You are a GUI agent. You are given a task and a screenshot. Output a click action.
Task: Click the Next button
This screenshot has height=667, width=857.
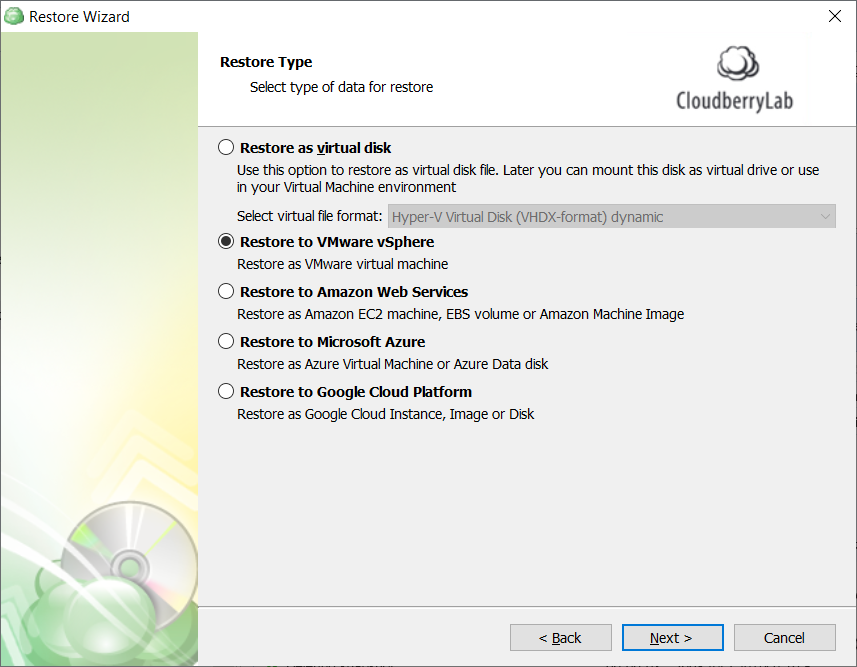pyautogui.click(x=672, y=637)
